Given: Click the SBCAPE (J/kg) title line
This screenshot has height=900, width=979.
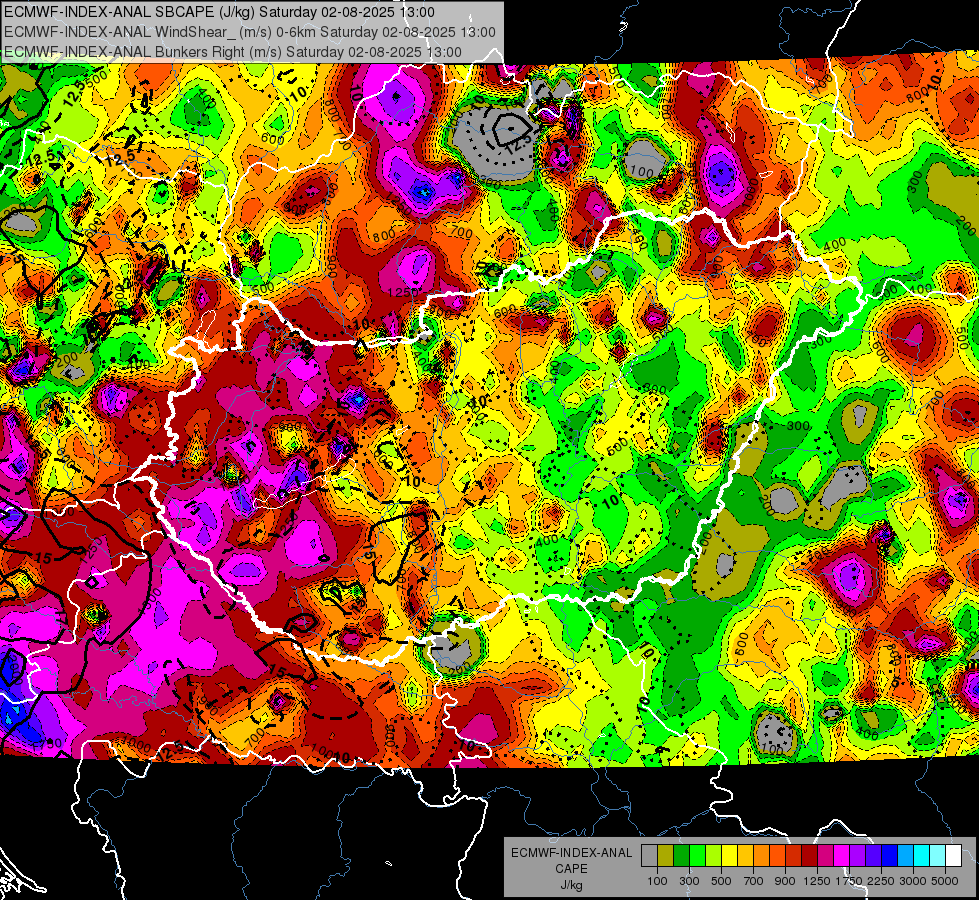Looking at the screenshot, I should point(219,12).
